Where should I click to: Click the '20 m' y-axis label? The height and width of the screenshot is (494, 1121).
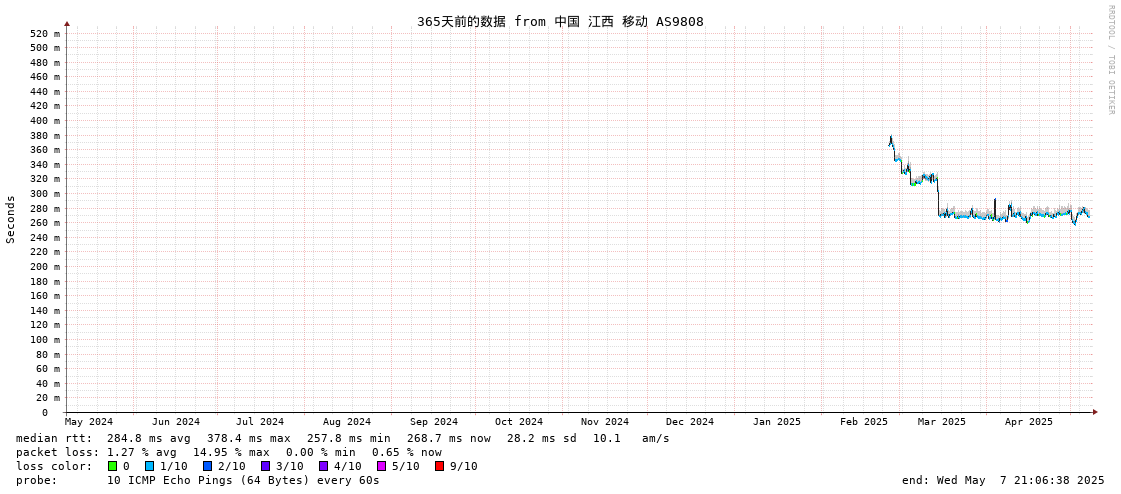coord(49,397)
